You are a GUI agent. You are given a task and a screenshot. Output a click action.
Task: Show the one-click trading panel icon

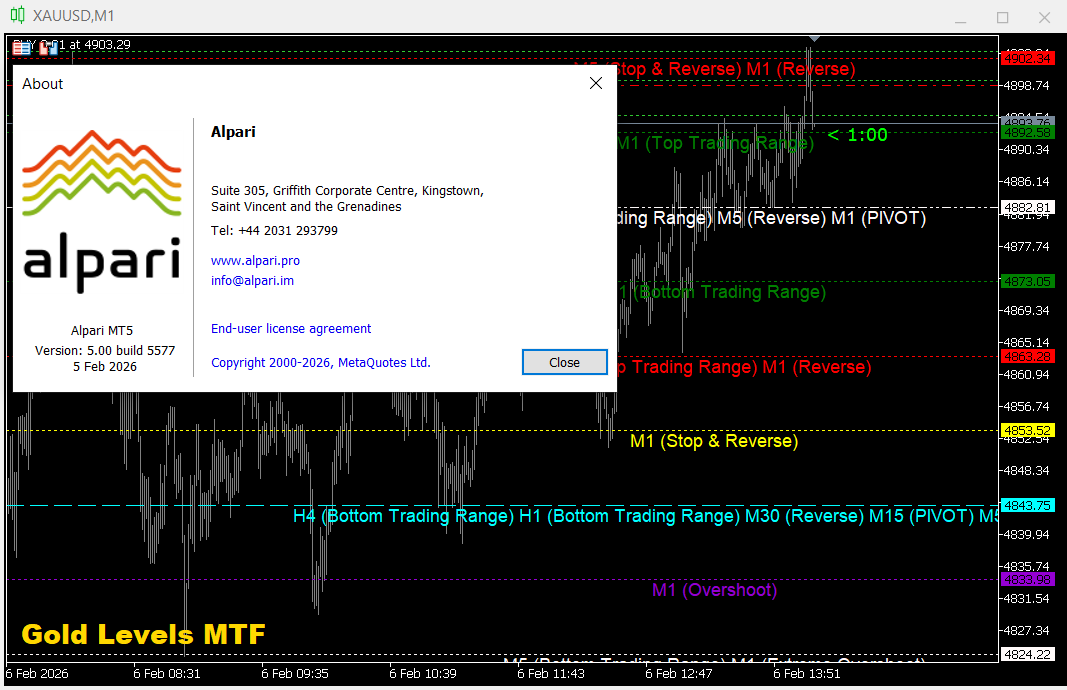click(x=48, y=47)
